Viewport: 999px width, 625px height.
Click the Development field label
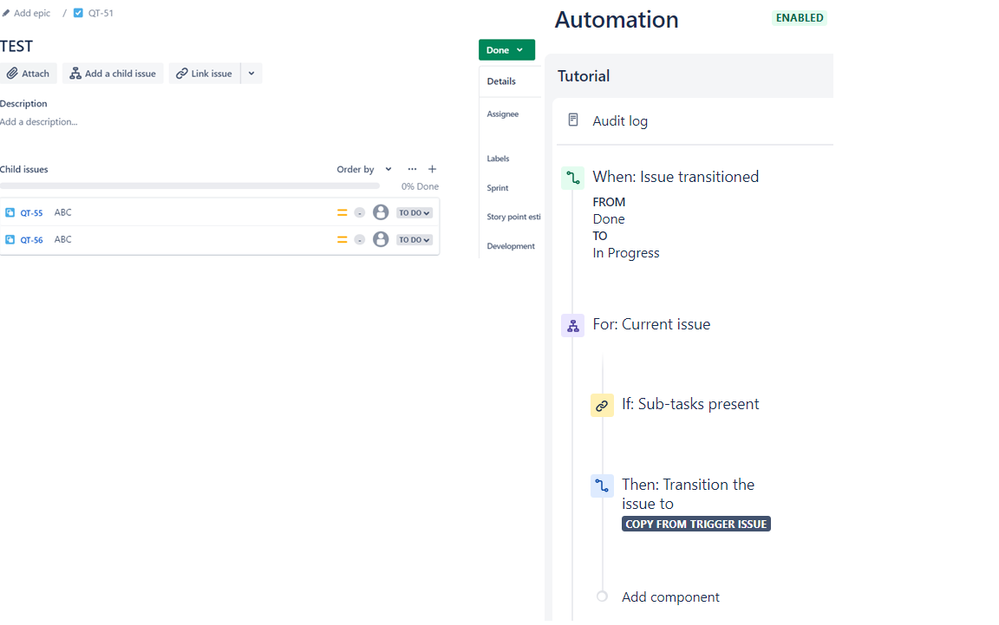coord(511,246)
